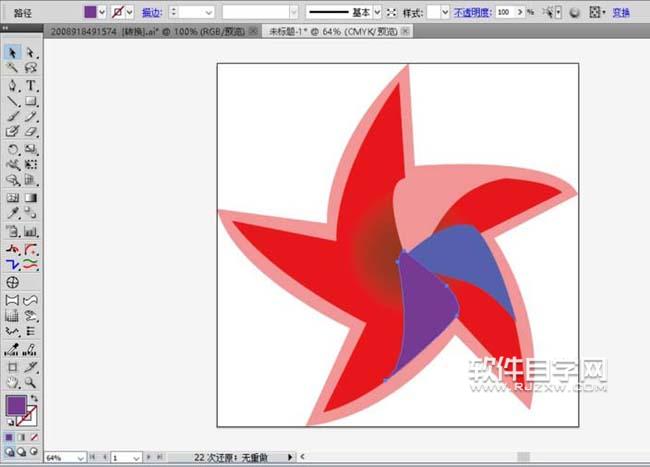
Task: Open the 样式 graphic style dropdown
Action: pos(445,12)
